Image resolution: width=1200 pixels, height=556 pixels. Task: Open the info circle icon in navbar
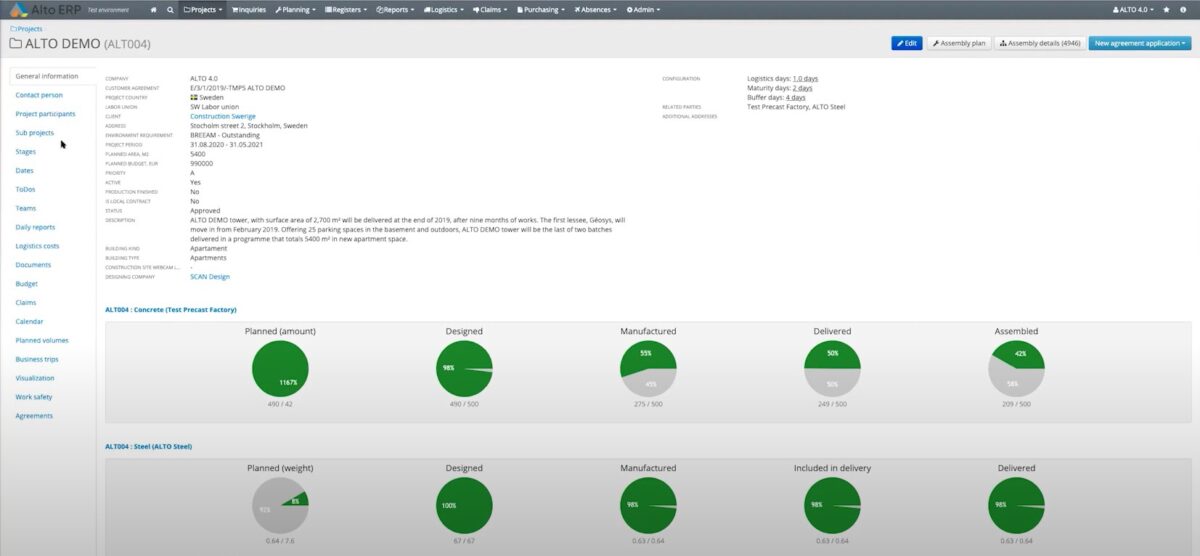click(1183, 9)
